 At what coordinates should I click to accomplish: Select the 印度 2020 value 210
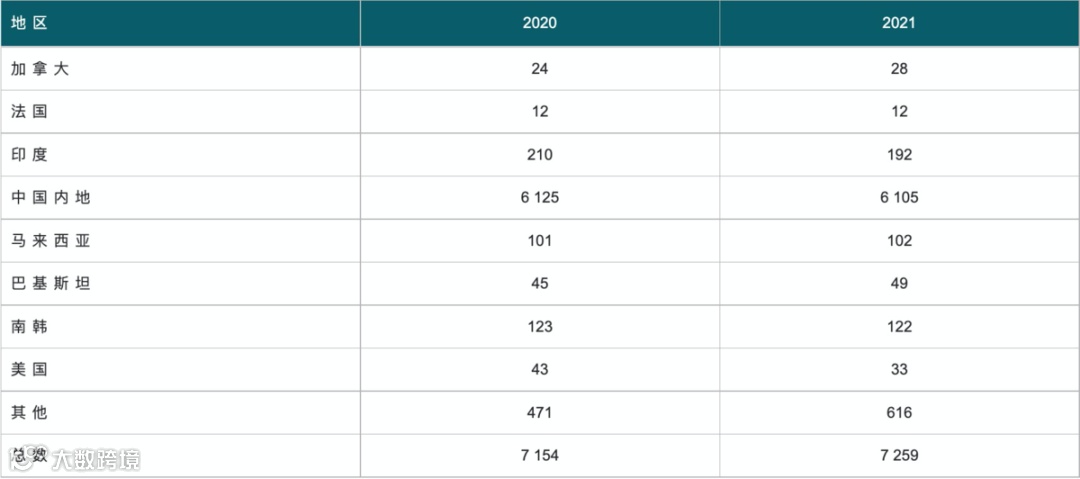(x=539, y=155)
